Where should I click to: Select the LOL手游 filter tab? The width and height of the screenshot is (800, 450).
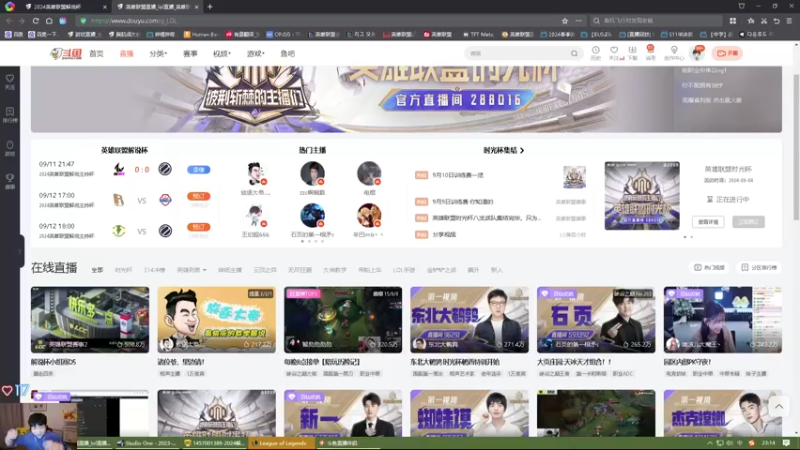pyautogui.click(x=404, y=270)
